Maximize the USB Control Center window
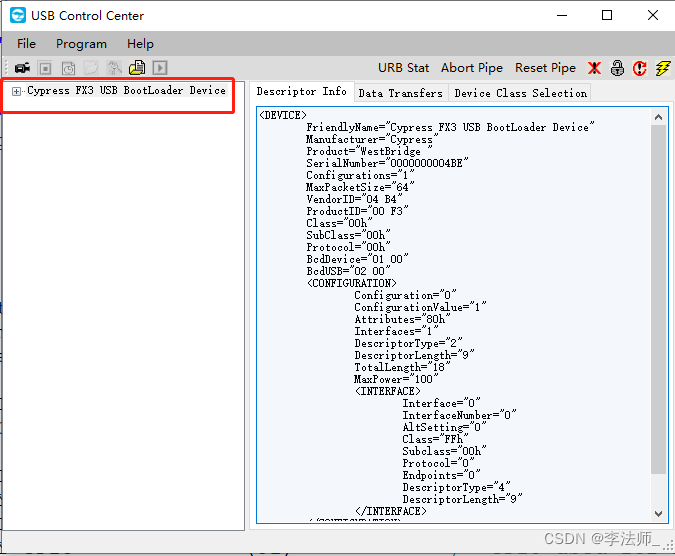Viewport: 675px width, 556px height. click(607, 15)
